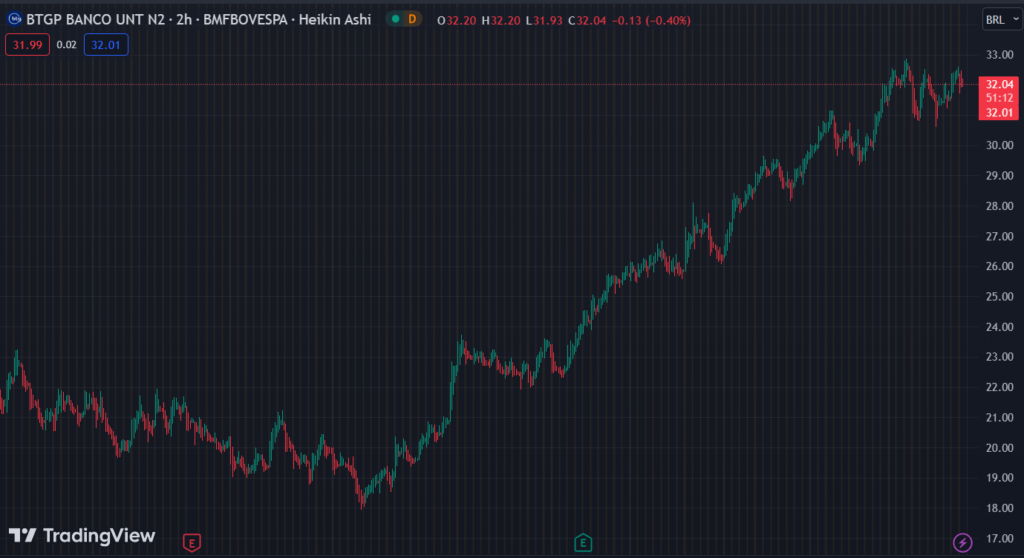The height and width of the screenshot is (558, 1024).
Task: Click the 22.00 price axis label
Action: coord(999,387)
